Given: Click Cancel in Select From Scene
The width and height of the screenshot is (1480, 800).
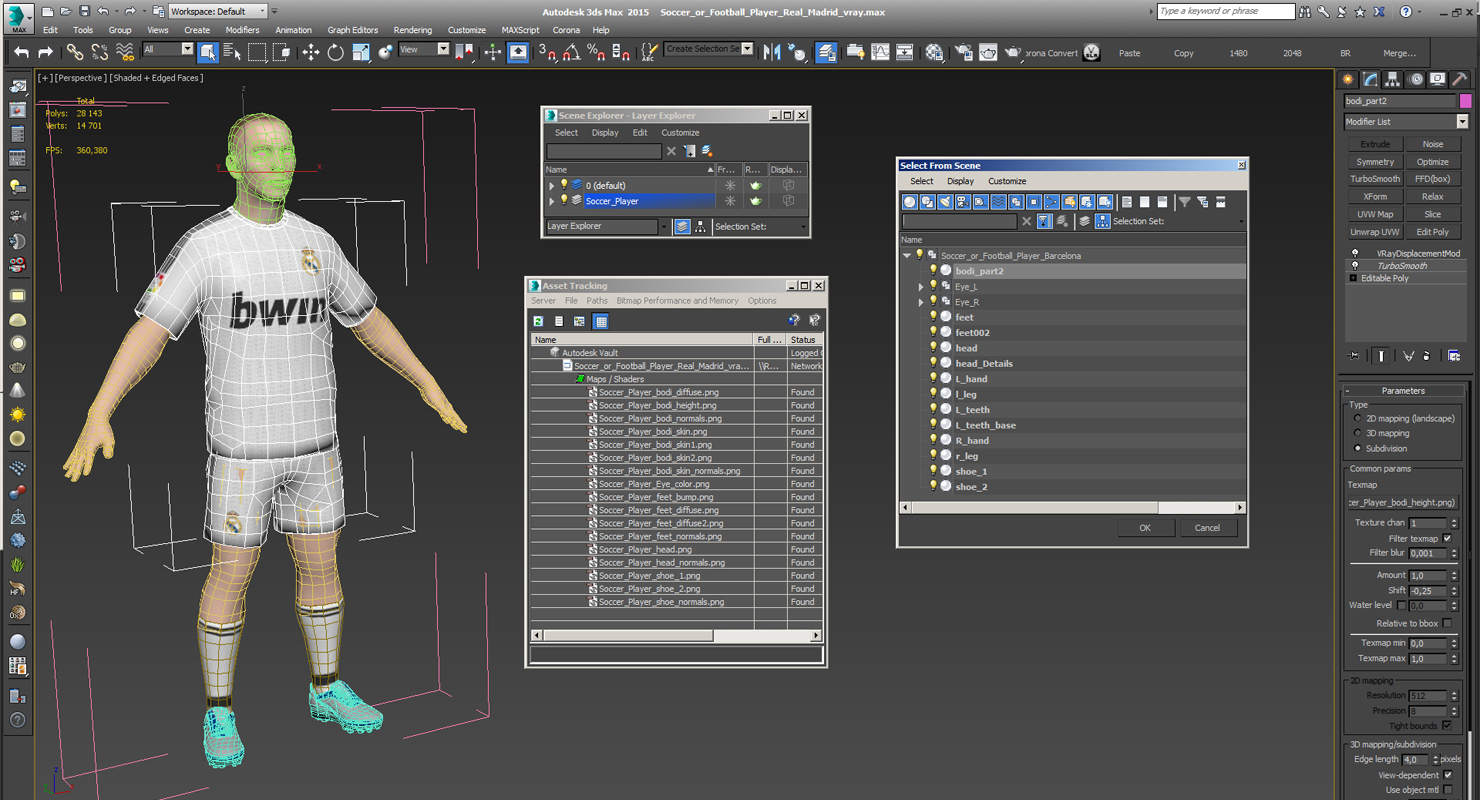Looking at the screenshot, I should coord(1207,528).
